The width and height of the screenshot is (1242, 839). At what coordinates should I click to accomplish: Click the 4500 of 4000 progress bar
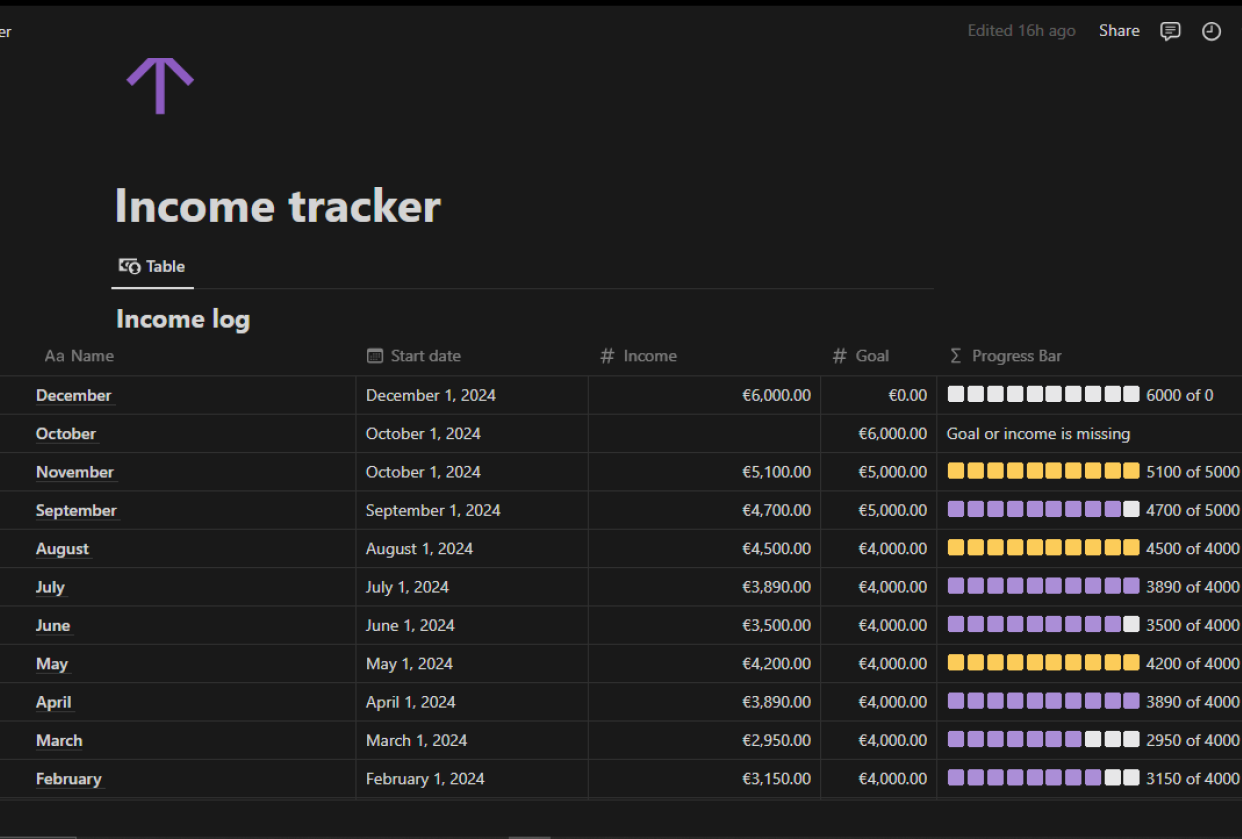1093,548
